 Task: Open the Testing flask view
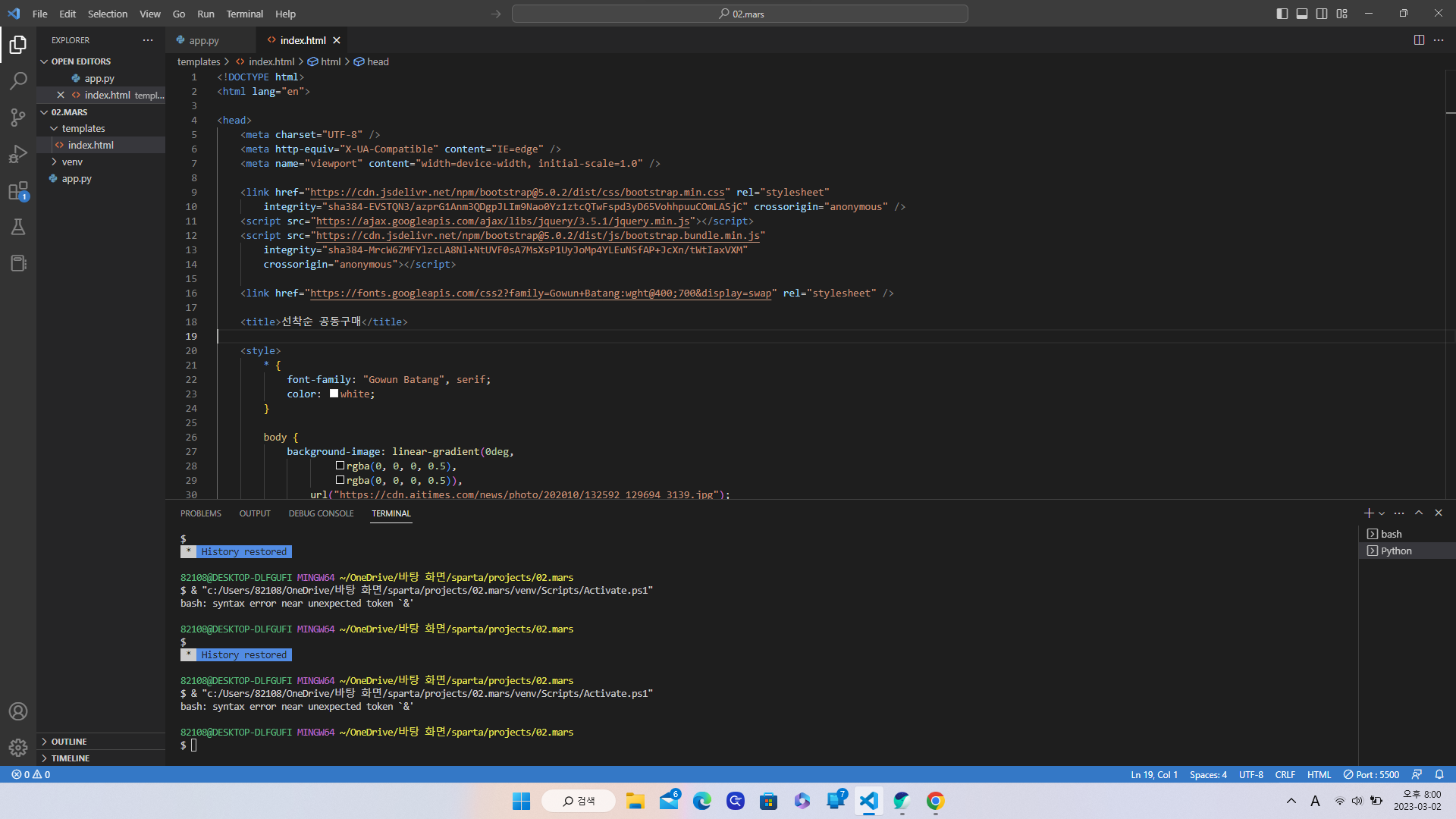coord(18,227)
